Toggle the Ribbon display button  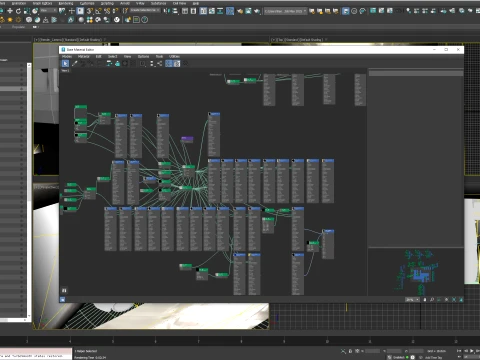click(x=203, y=11)
